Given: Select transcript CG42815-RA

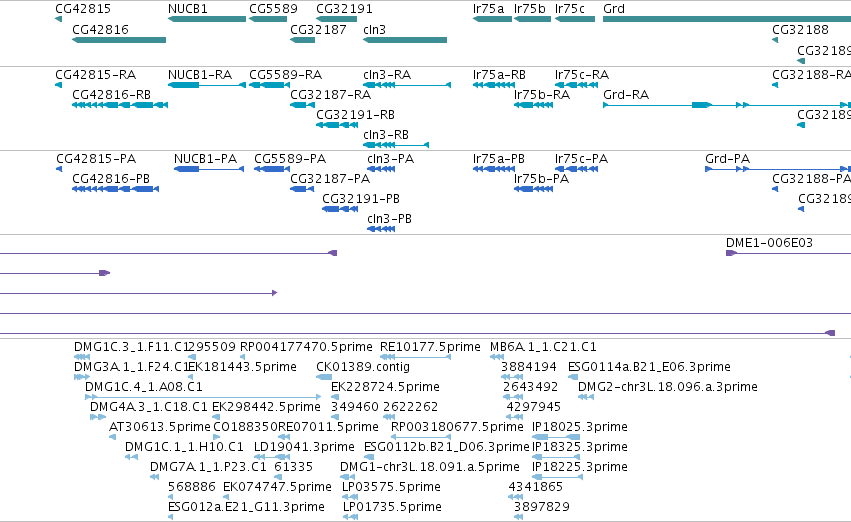Looking at the screenshot, I should [96, 75].
